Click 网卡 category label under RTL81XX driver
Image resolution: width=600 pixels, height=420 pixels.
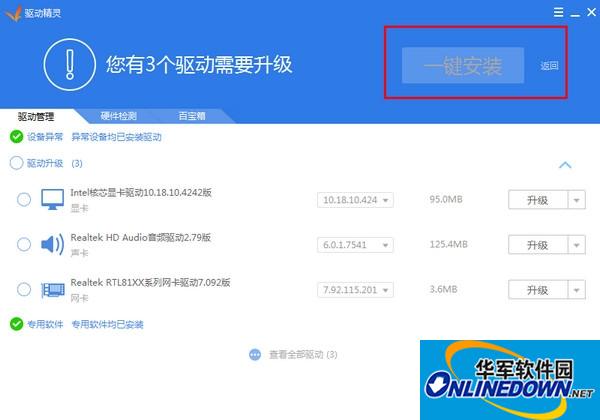pyautogui.click(x=79, y=298)
